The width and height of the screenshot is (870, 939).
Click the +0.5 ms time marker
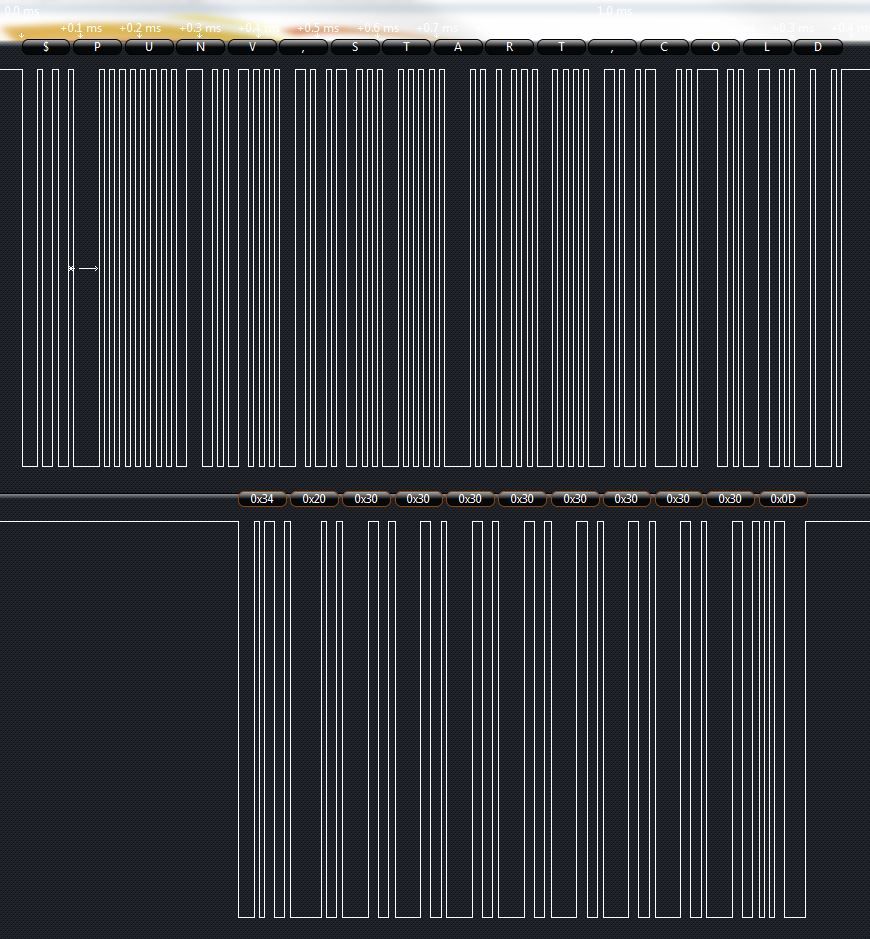[318, 28]
